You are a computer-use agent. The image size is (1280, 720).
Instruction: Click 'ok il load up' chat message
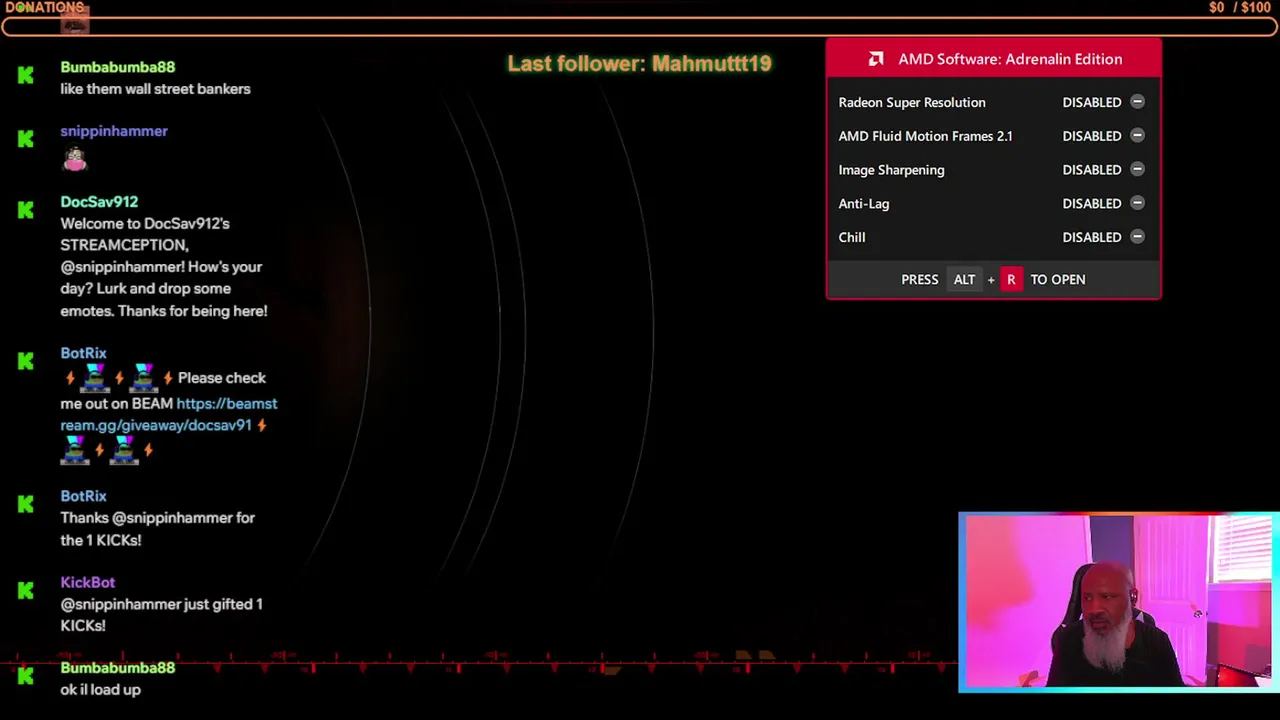tap(100, 690)
